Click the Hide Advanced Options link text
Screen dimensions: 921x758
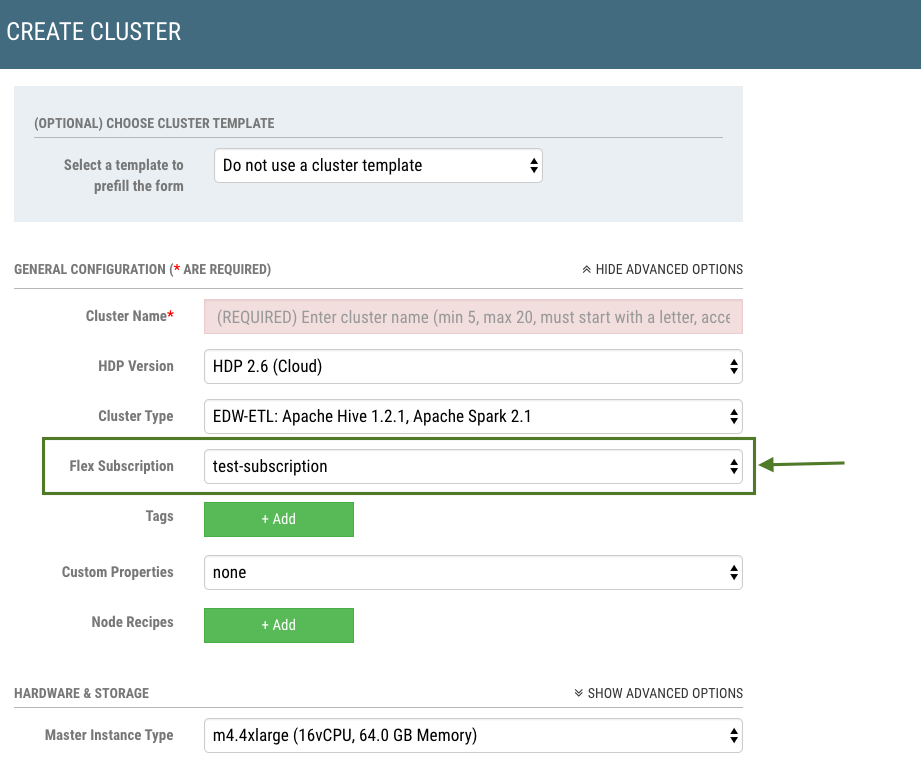pyautogui.click(x=669, y=269)
